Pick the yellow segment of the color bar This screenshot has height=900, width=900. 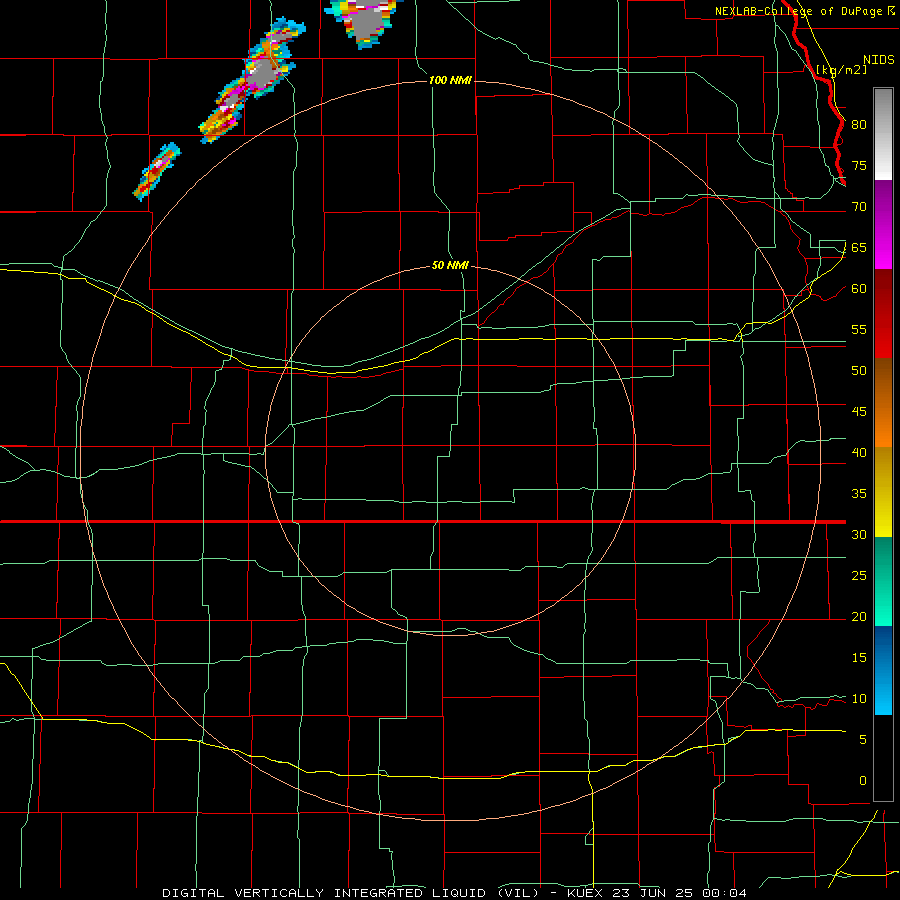pyautogui.click(x=883, y=492)
